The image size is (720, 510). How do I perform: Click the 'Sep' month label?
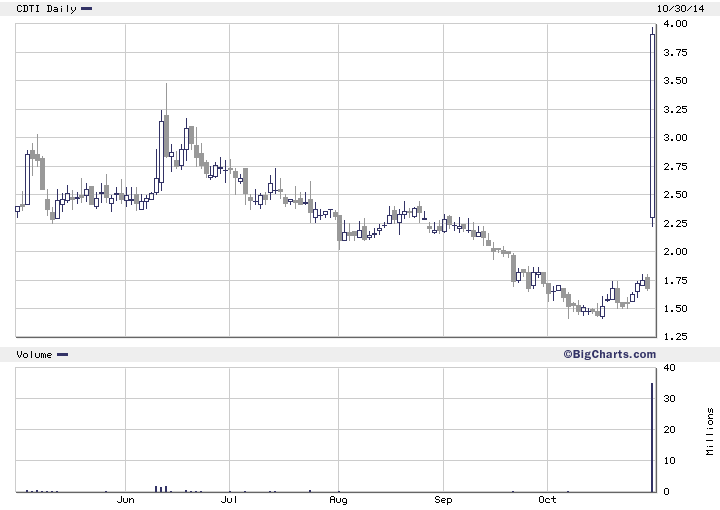pos(443,500)
